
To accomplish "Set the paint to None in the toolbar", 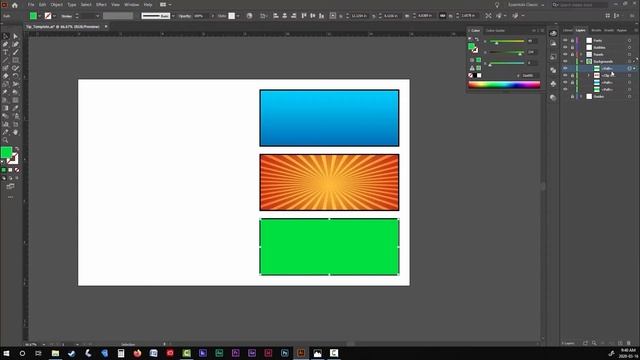I will (17, 170).
